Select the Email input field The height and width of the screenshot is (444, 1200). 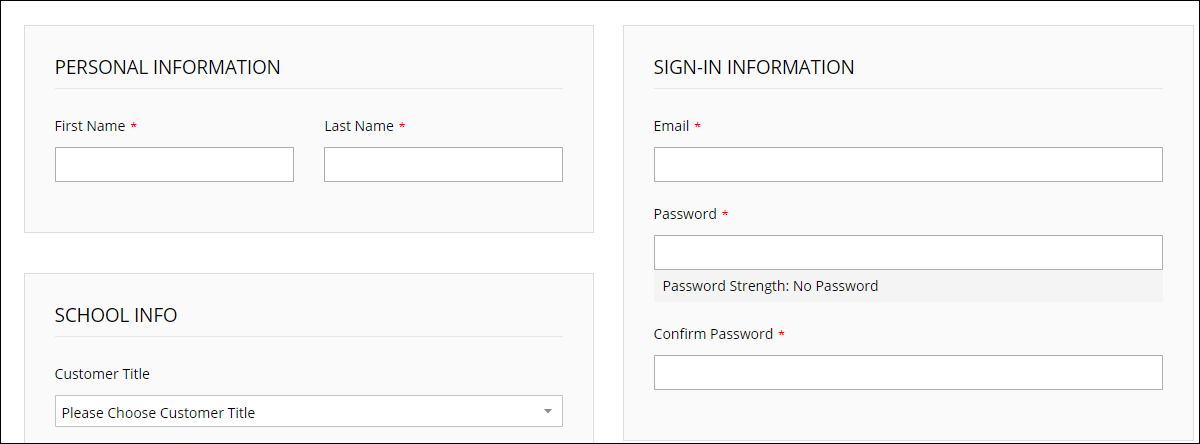click(x=908, y=165)
